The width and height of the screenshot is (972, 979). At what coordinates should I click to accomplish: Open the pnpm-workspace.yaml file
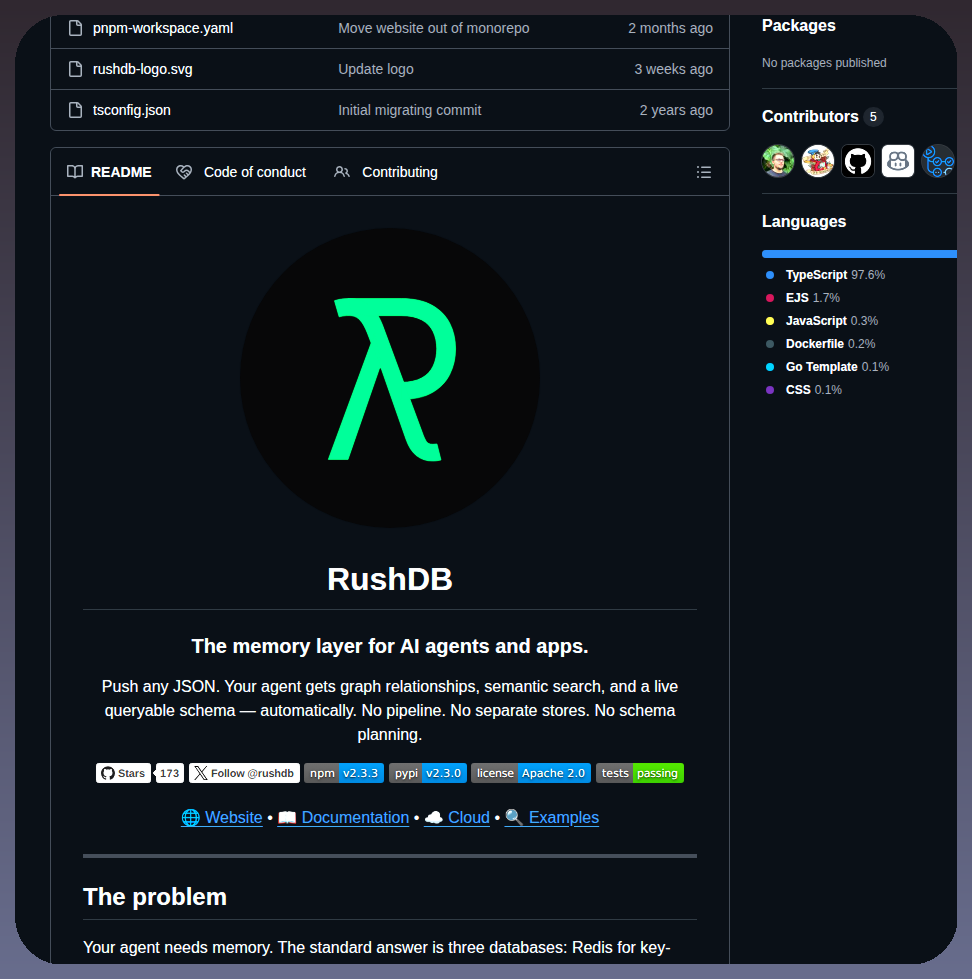163,28
